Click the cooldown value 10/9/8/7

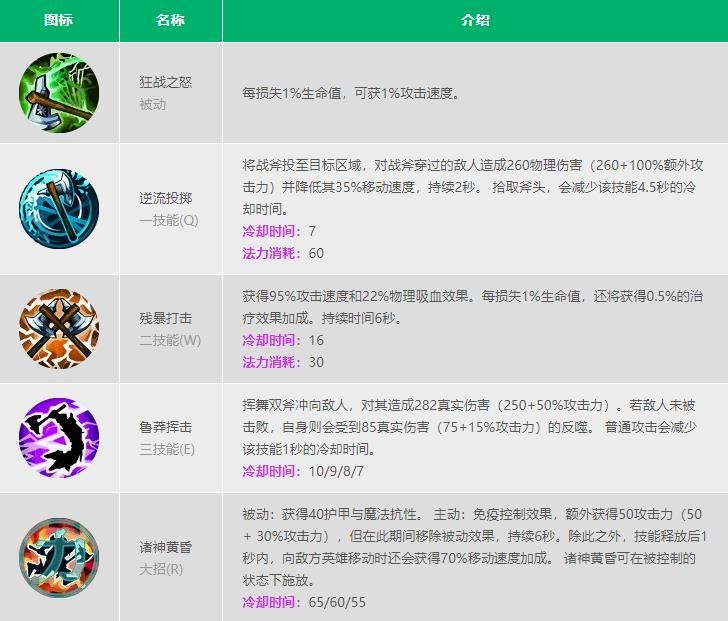click(x=336, y=471)
